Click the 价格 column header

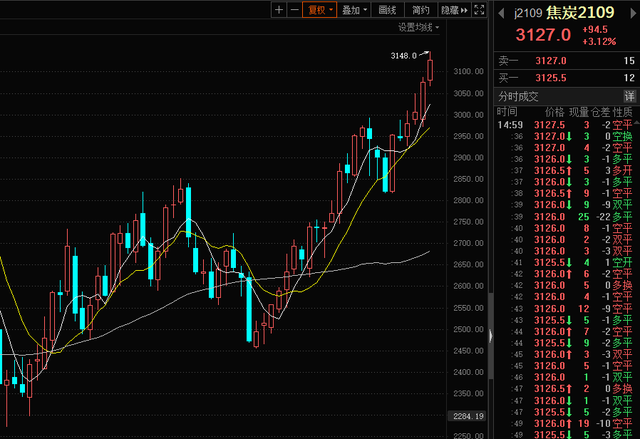555,111
